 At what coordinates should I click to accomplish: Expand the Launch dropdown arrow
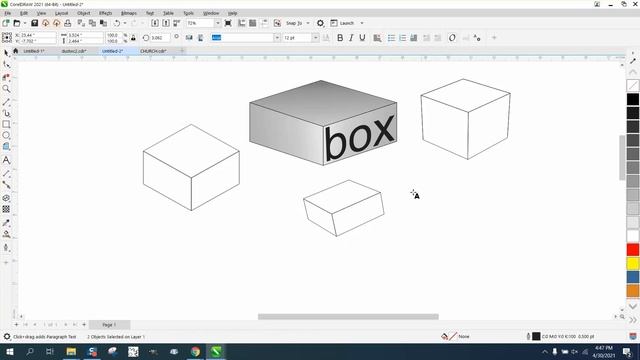coord(362,23)
